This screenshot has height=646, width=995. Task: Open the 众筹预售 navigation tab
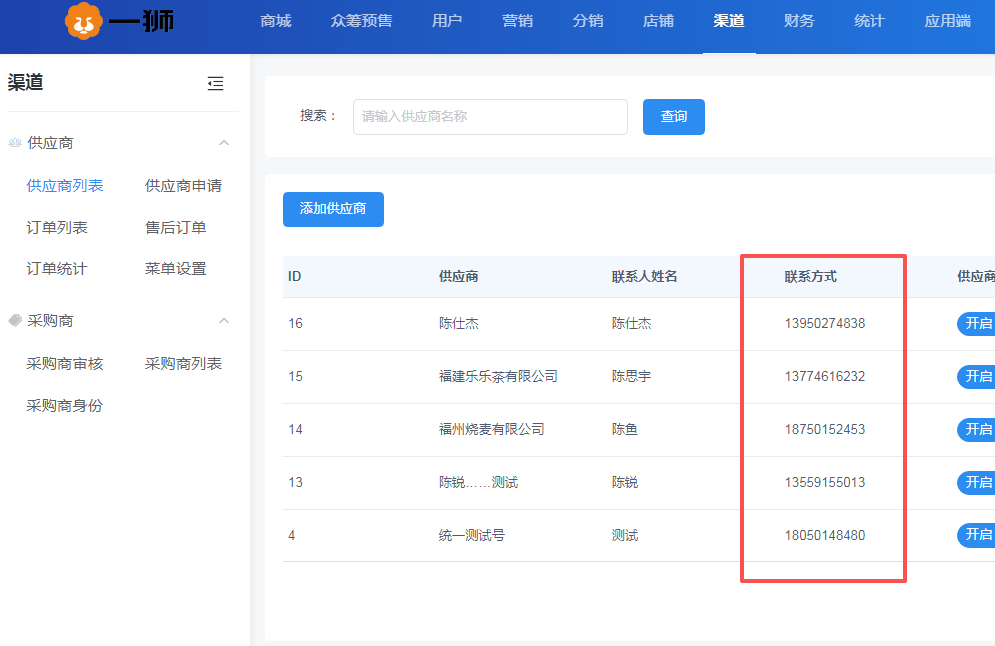pyautogui.click(x=361, y=21)
